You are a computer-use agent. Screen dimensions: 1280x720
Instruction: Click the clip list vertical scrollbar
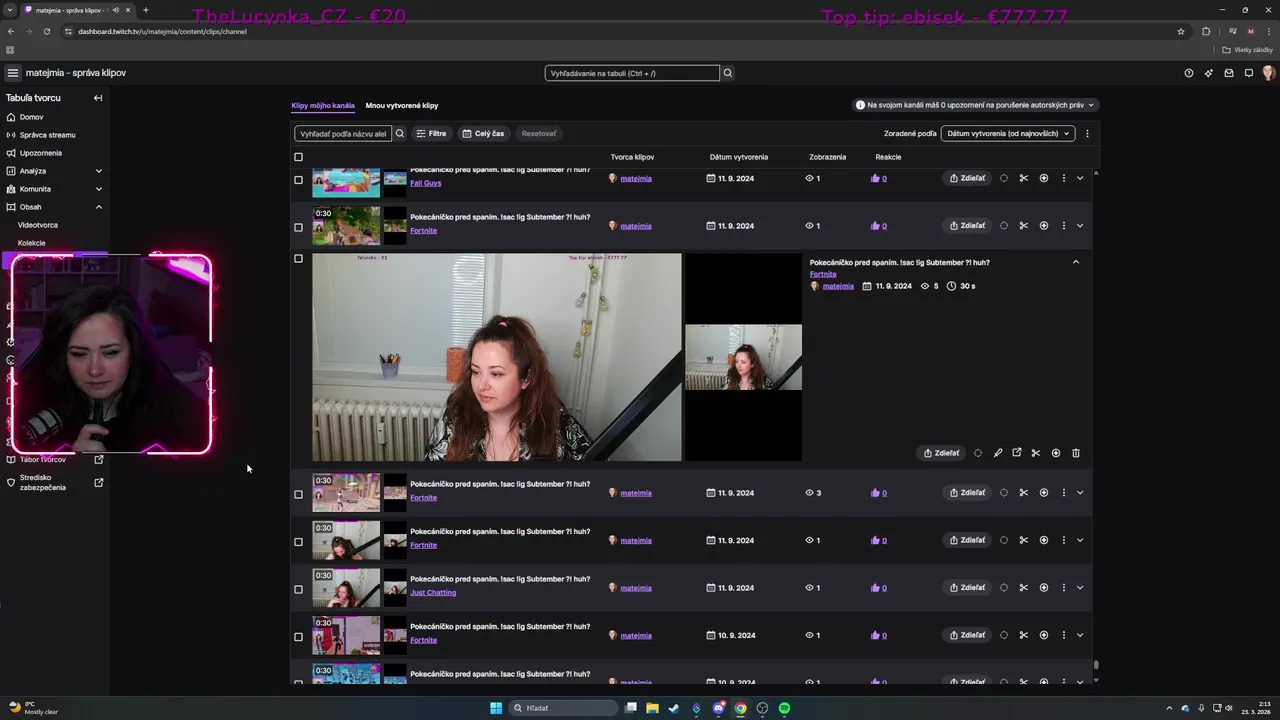(1096, 665)
